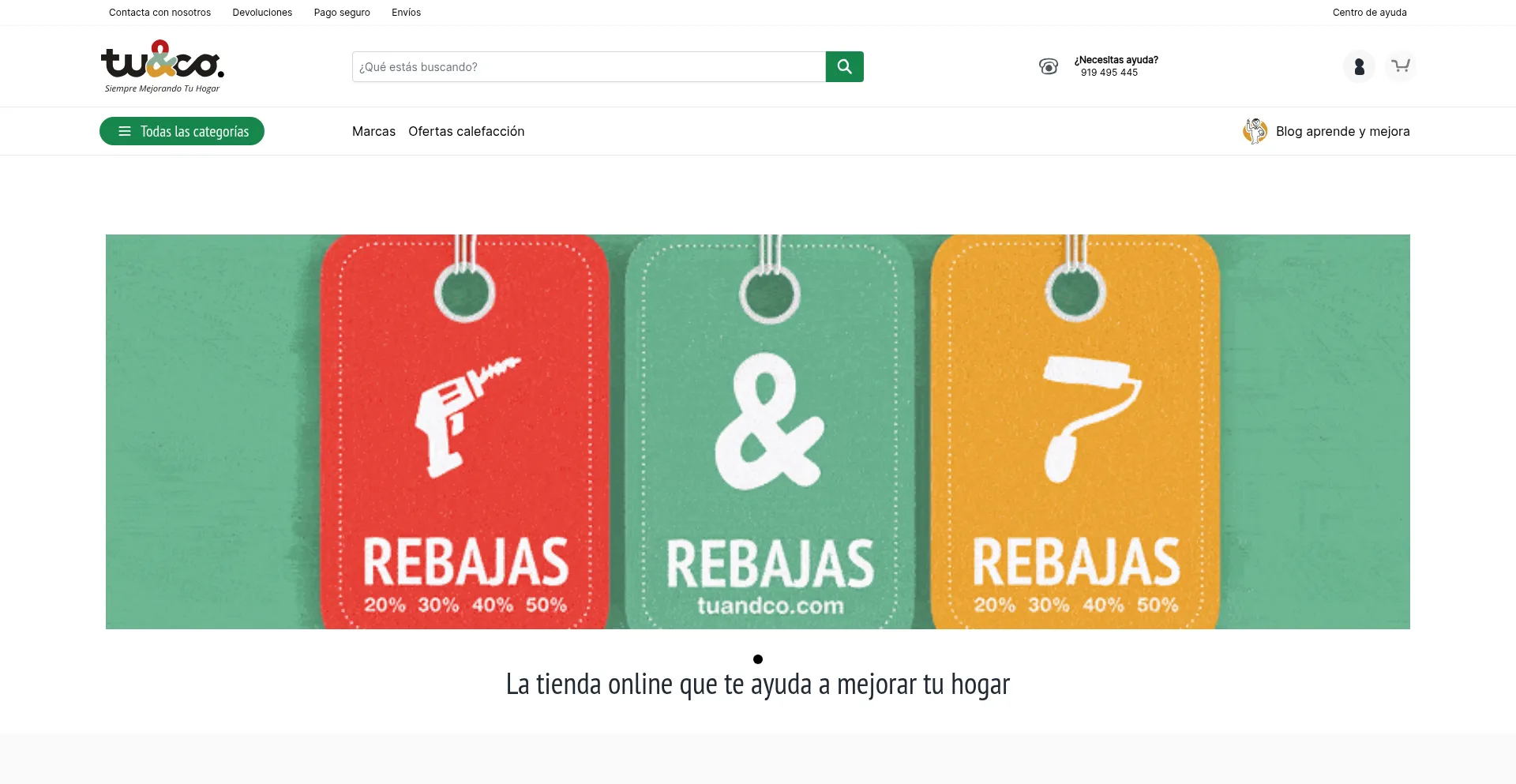Focus the ¿Qué estás buscando? search field
Screen dimensions: 1516x784
(589, 66)
